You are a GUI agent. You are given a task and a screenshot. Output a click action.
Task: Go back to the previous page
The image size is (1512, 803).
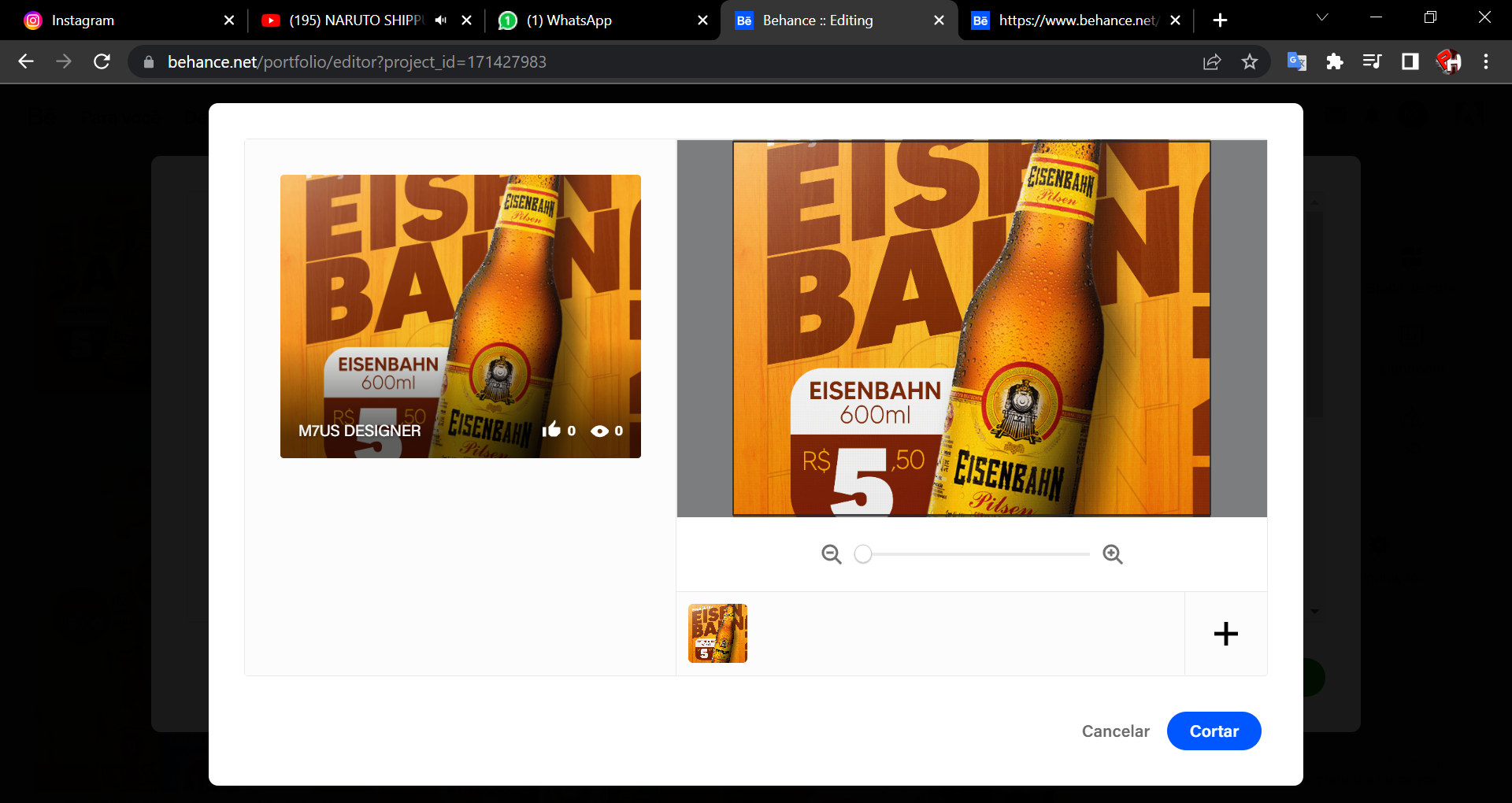point(26,61)
